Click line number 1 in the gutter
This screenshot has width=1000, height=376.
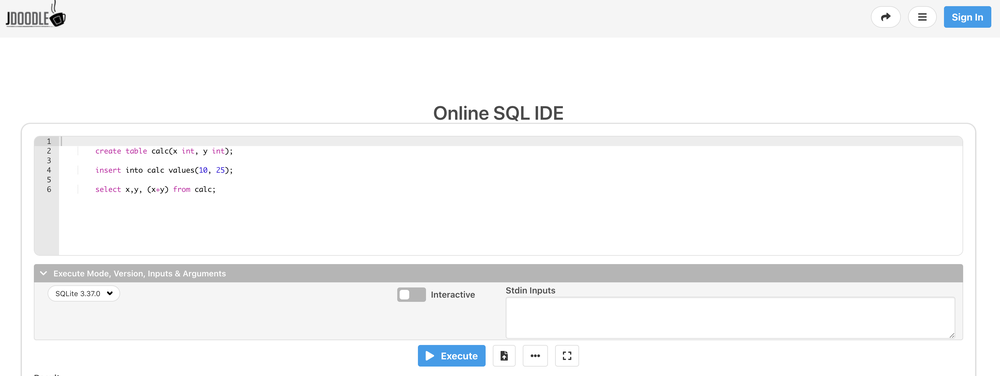click(x=48, y=141)
